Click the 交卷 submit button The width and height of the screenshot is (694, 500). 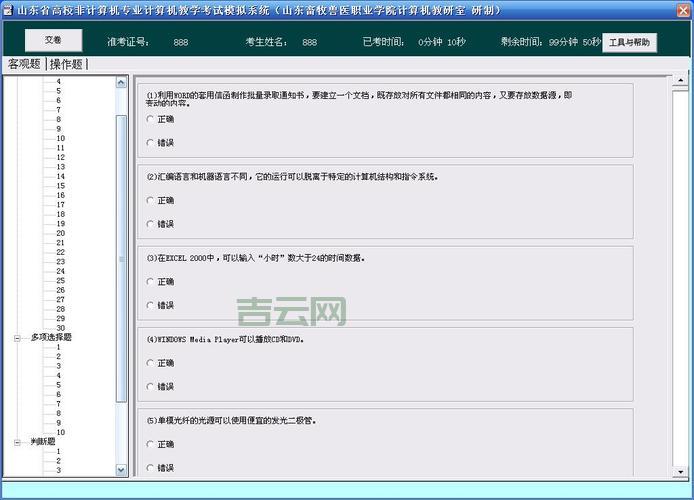[x=53, y=40]
